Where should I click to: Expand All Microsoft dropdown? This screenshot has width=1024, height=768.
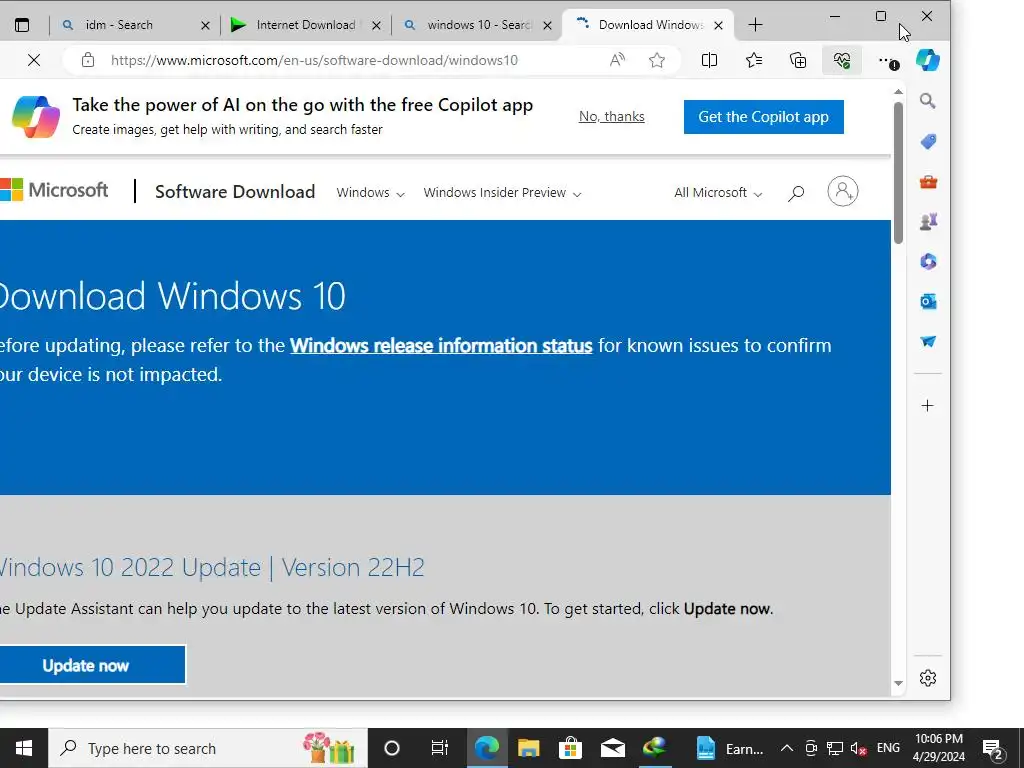click(718, 193)
